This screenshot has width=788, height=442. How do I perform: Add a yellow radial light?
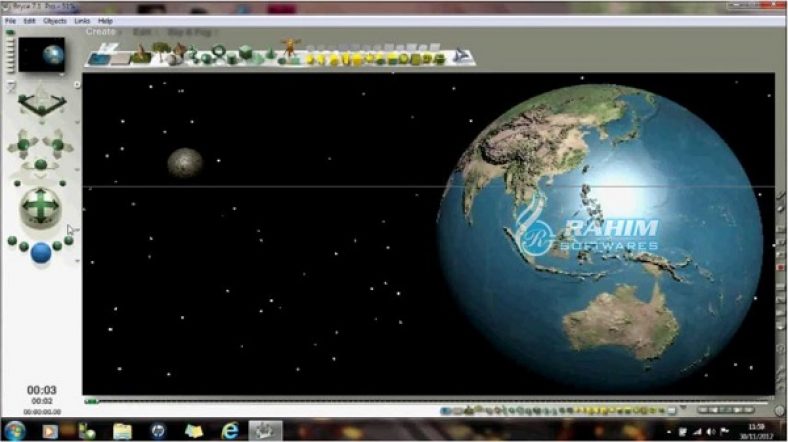pyautogui.click(x=311, y=60)
